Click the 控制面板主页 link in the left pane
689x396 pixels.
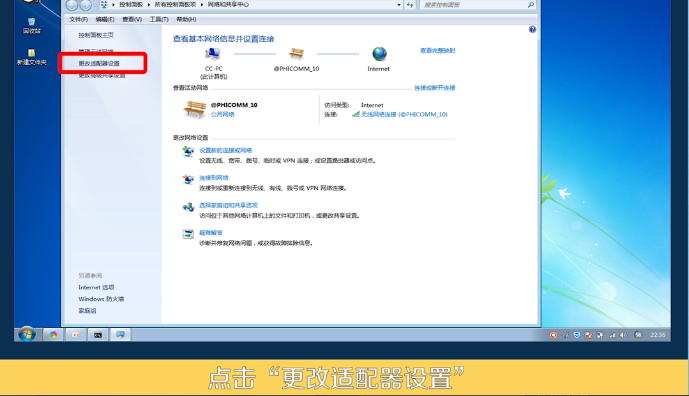pos(96,35)
